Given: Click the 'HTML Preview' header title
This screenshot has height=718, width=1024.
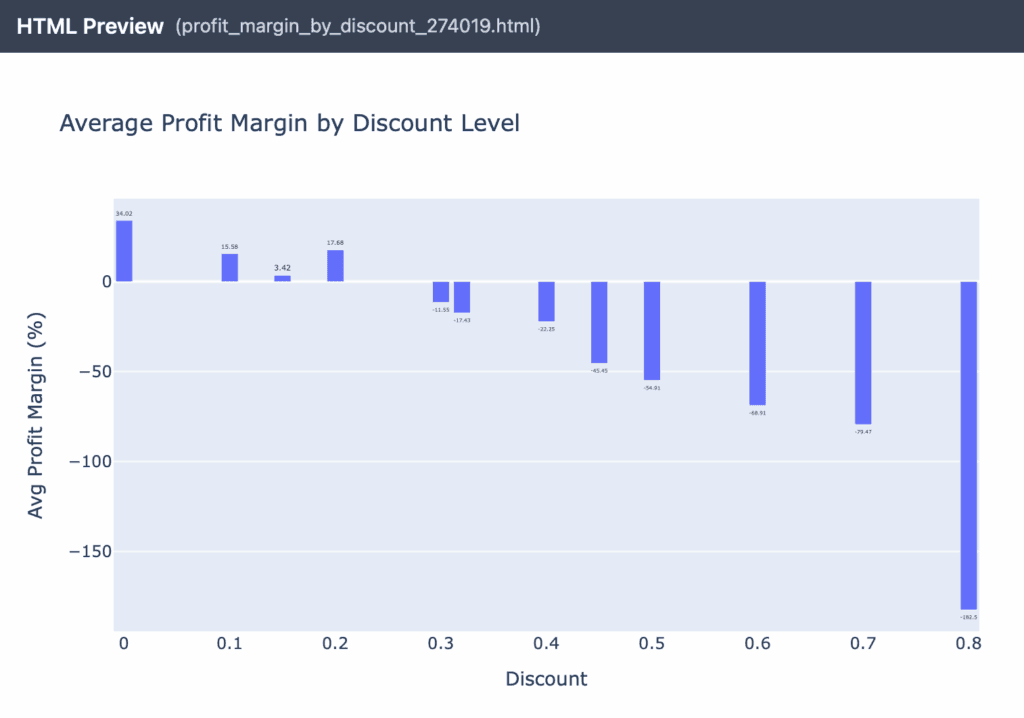Looking at the screenshot, I should [x=90, y=27].
